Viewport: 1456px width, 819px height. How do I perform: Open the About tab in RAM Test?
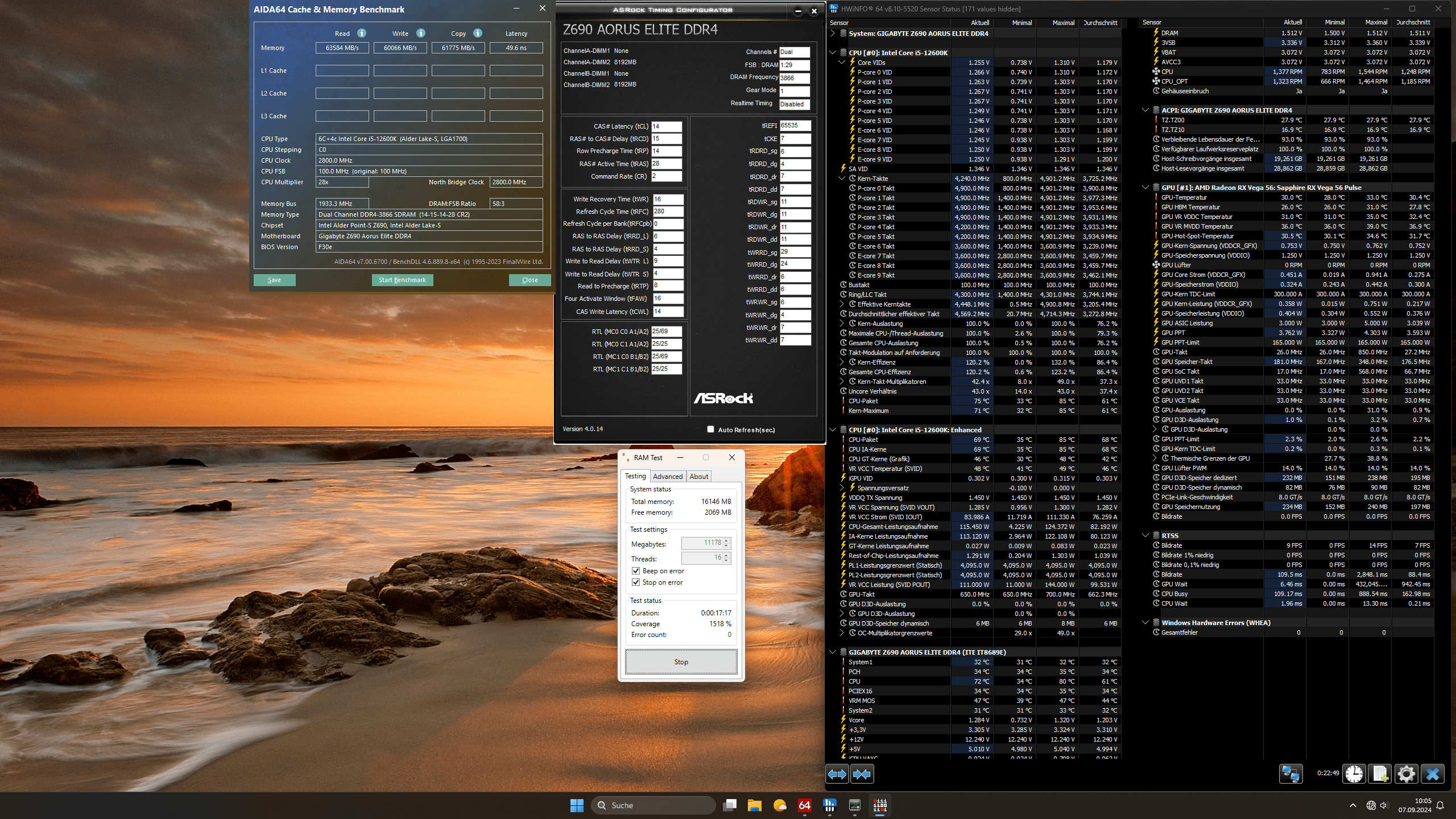(x=699, y=477)
